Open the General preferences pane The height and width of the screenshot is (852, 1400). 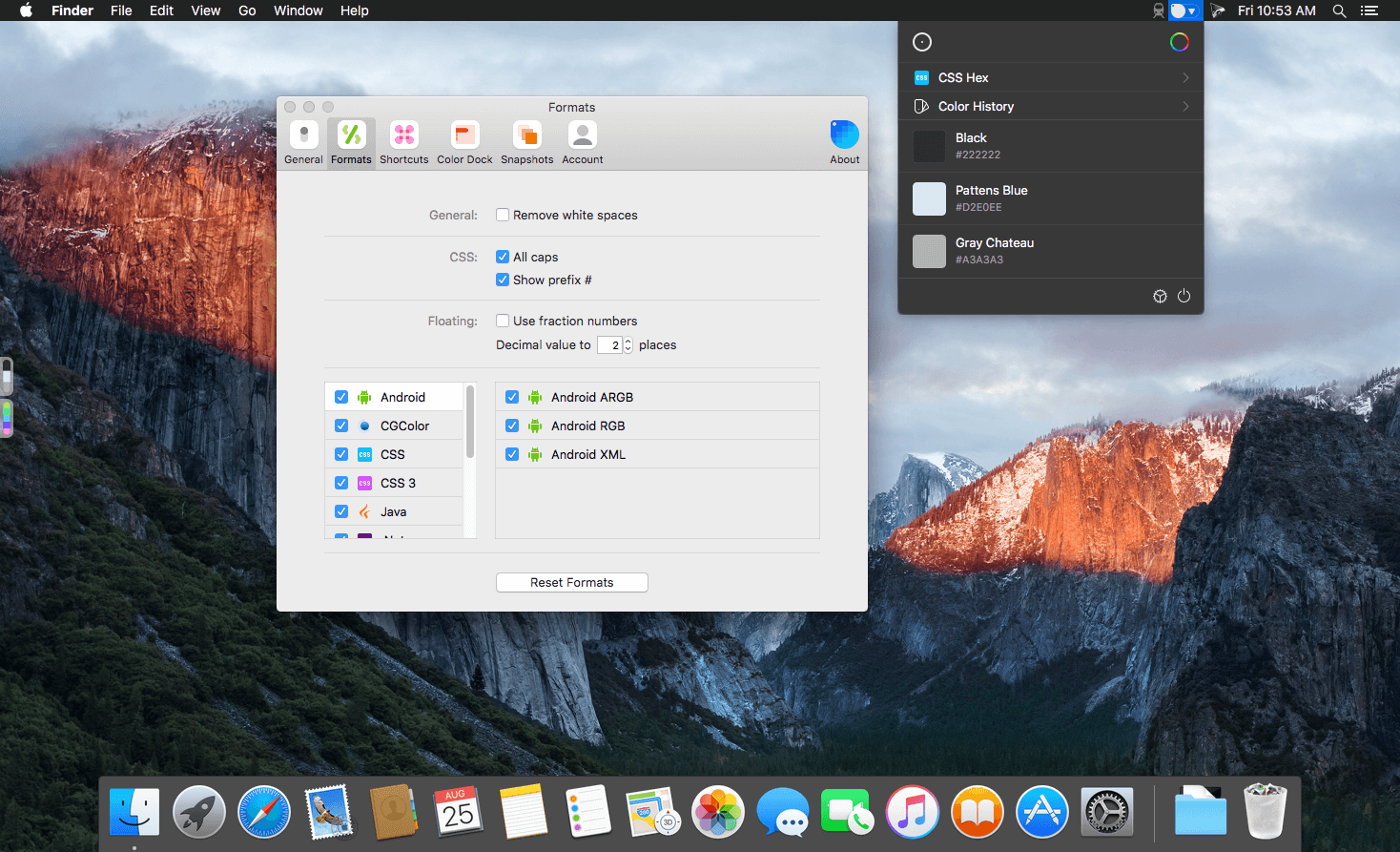303,142
